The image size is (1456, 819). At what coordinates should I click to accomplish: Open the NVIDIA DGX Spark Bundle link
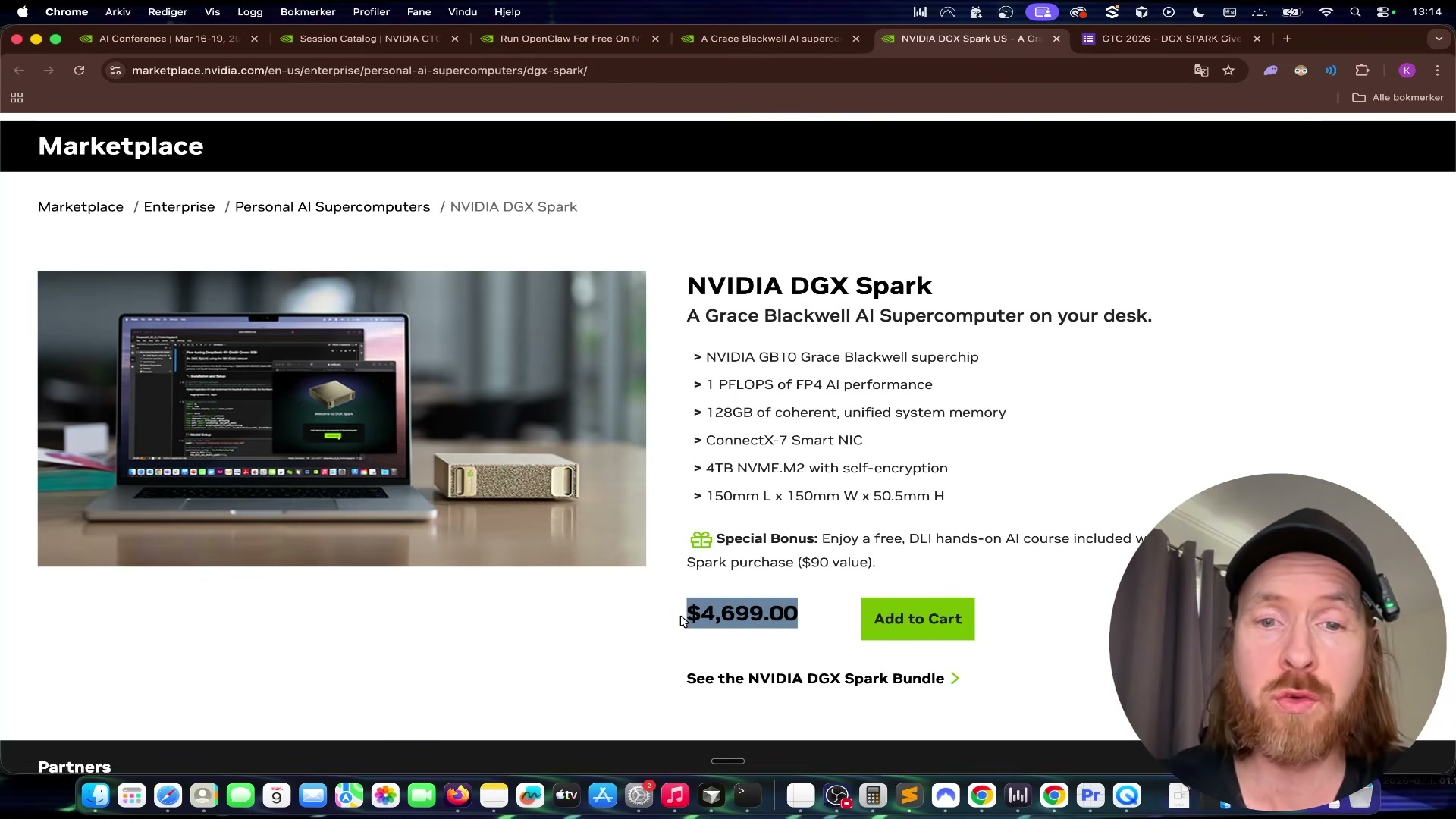[x=823, y=679]
